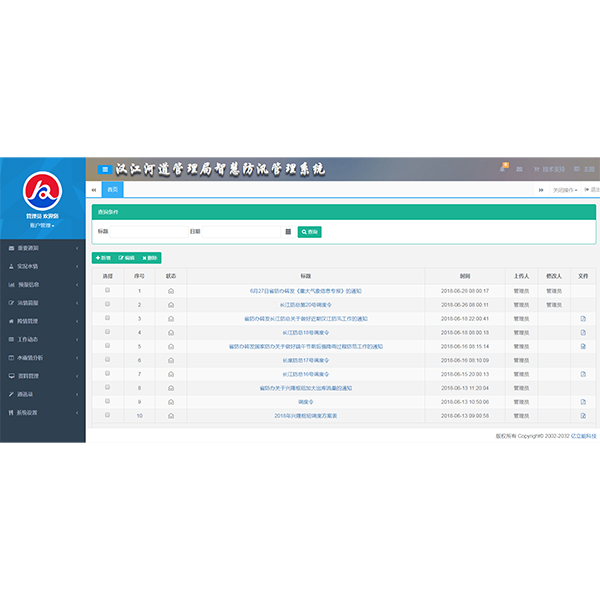The height and width of the screenshot is (600, 600).
Task: Click into the 标题 title input field
Action: [x=149, y=232]
